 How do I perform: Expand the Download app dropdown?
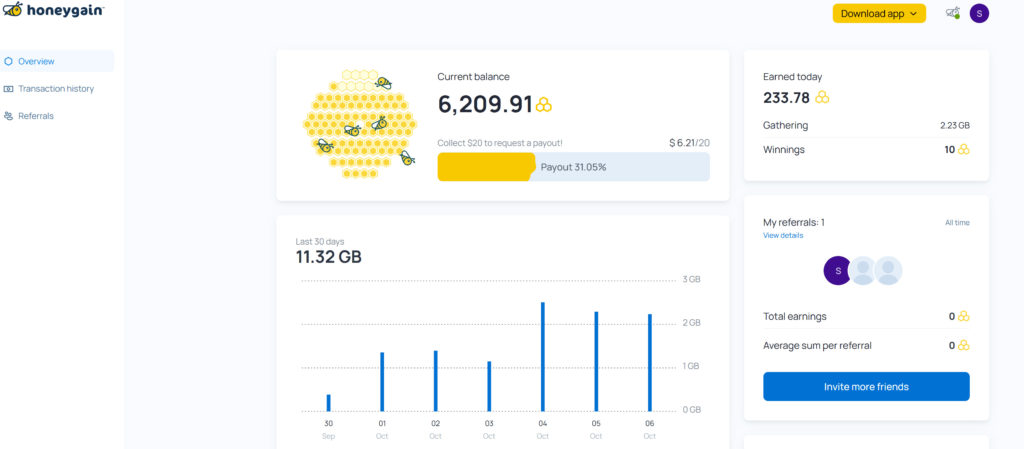(879, 13)
